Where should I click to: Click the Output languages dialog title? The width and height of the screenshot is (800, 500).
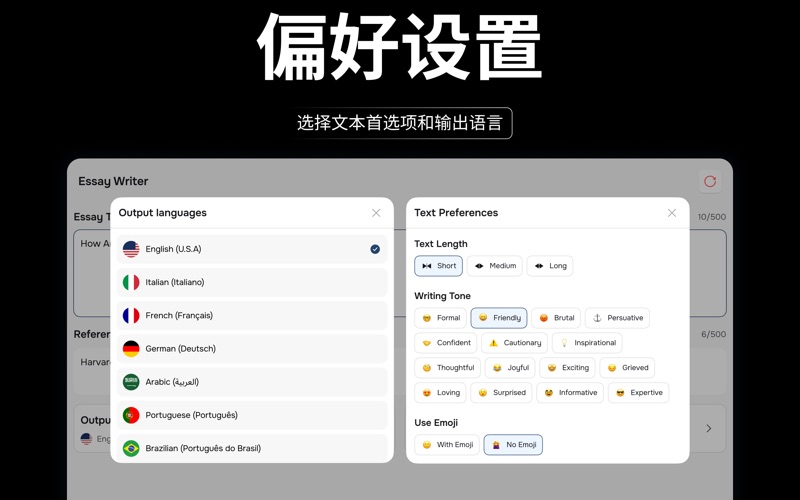click(163, 213)
